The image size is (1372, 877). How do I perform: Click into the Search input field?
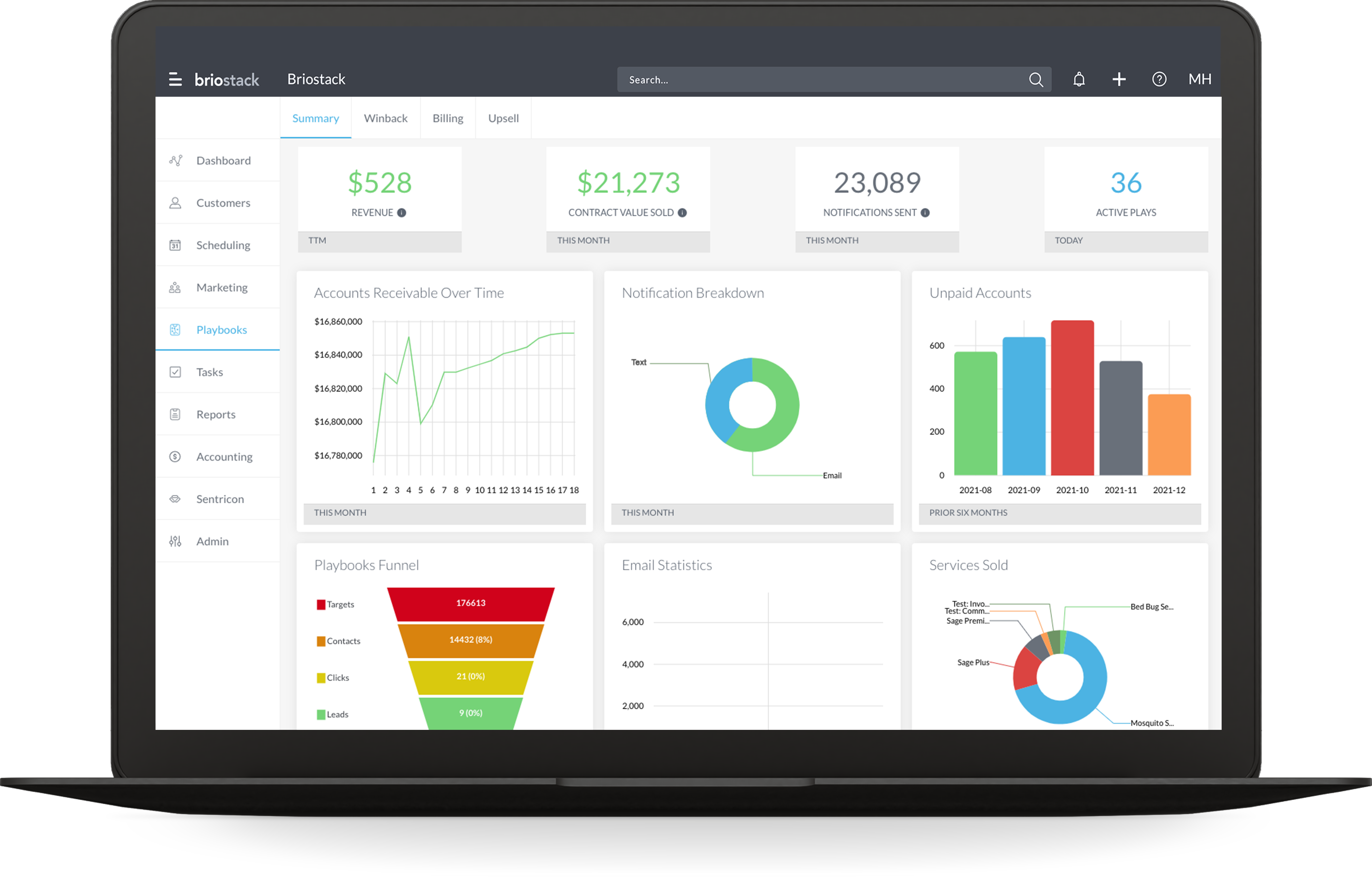pos(820,80)
